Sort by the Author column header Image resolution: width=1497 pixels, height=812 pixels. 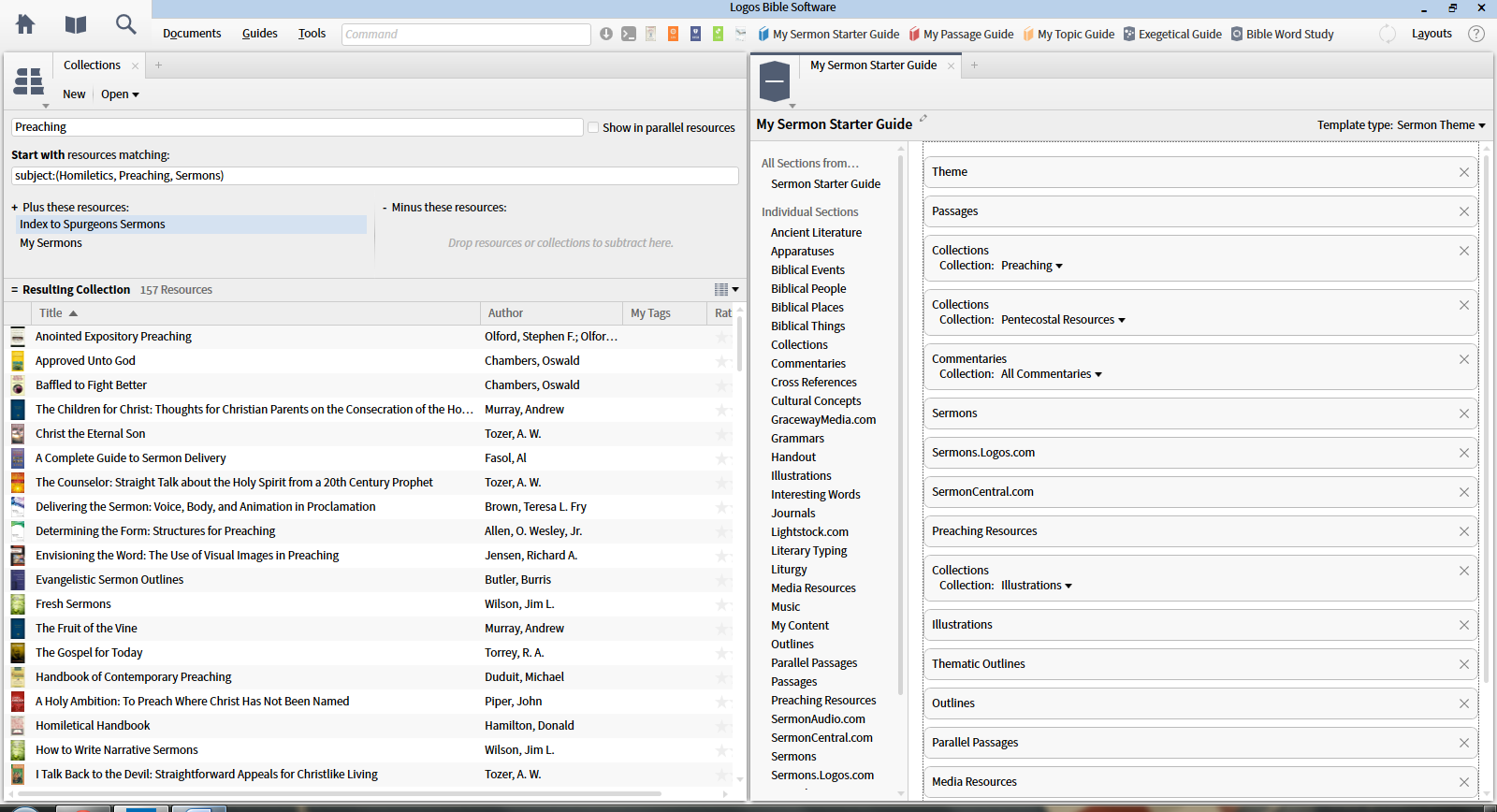[552, 313]
